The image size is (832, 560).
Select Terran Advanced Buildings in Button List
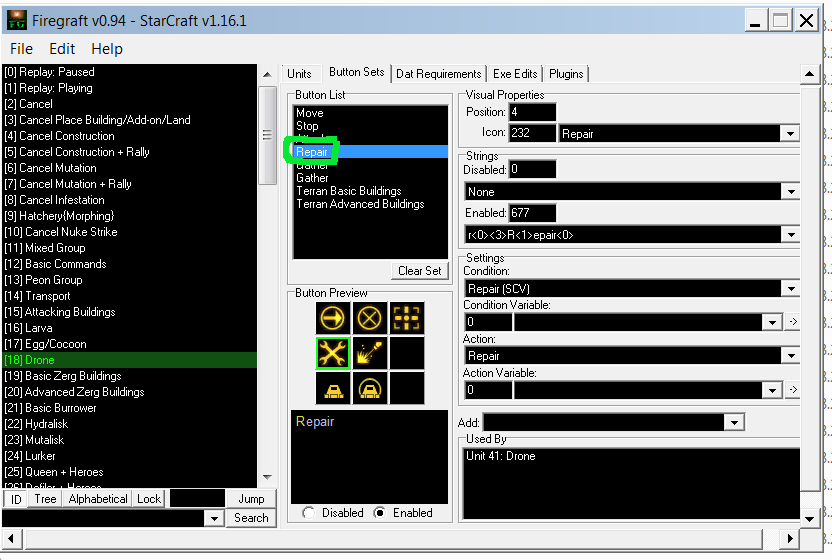point(360,204)
